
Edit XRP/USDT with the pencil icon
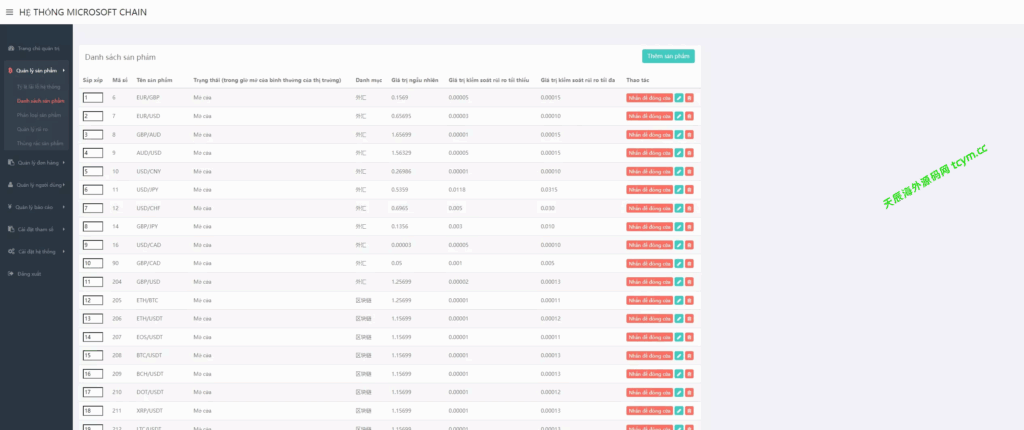679,411
